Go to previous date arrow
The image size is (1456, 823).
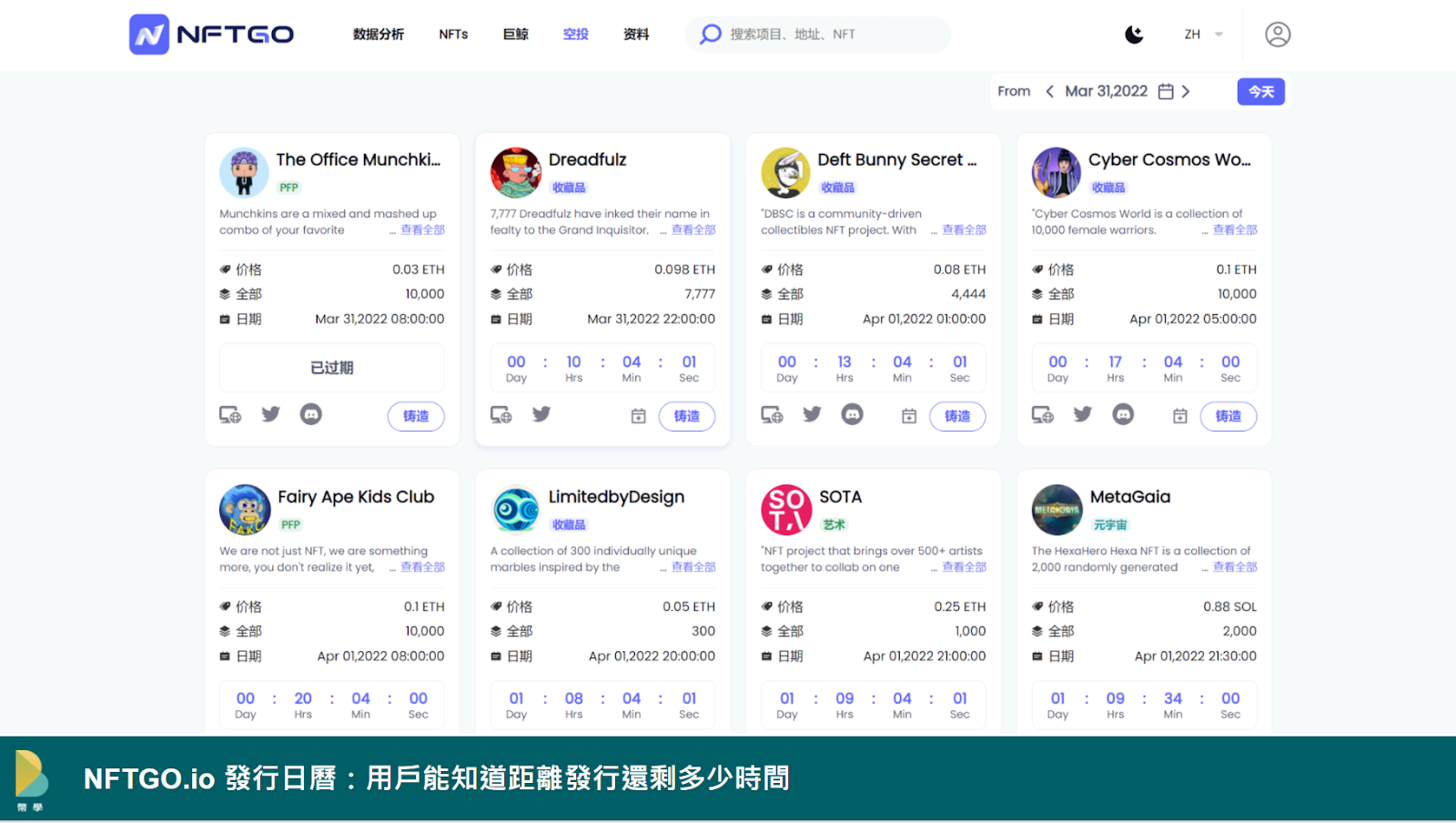(x=1049, y=91)
